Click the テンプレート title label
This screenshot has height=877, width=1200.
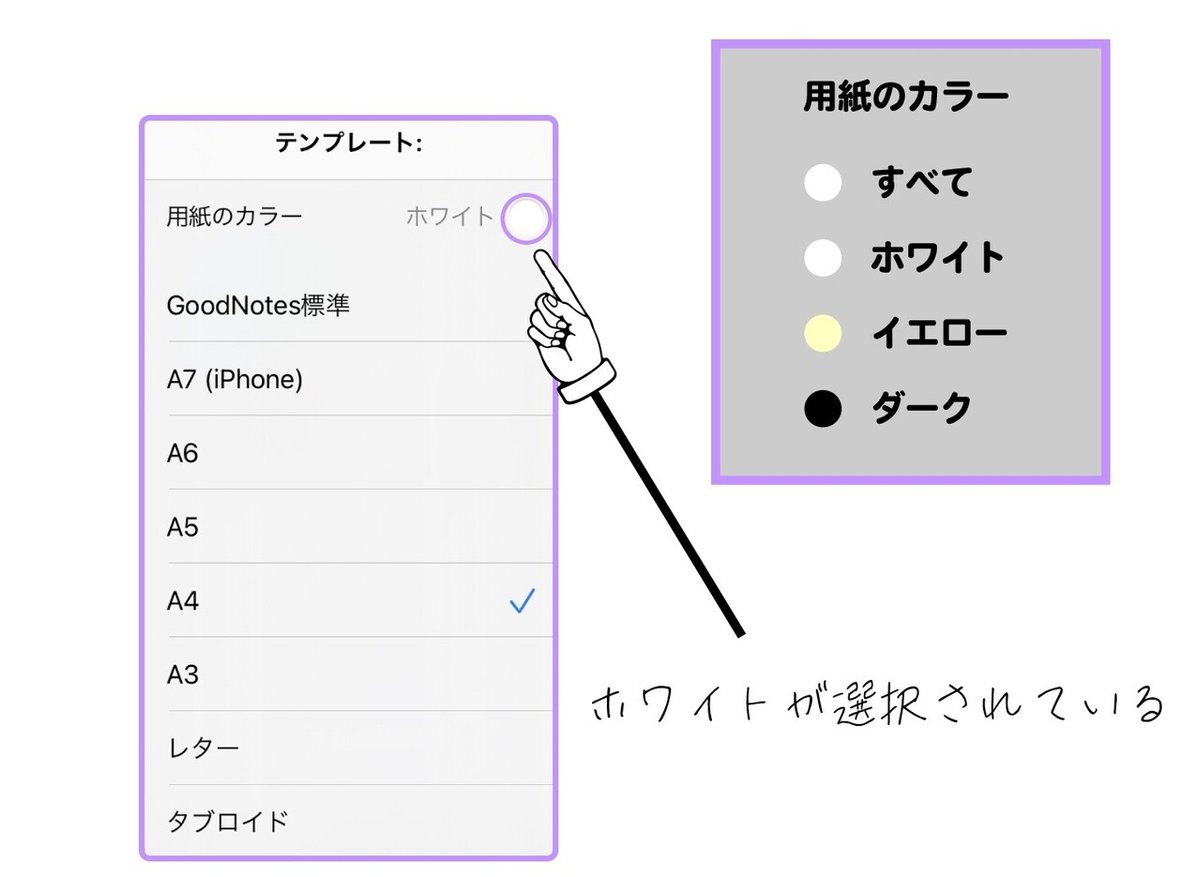351,141
